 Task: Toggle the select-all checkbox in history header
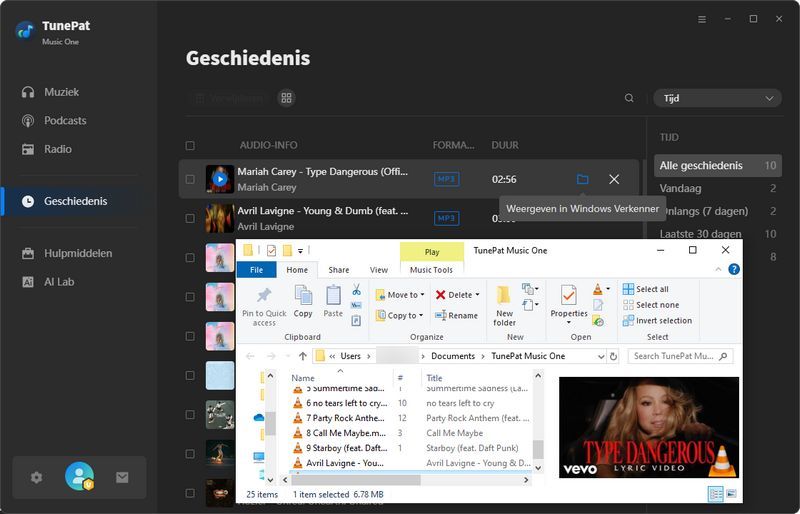pos(190,146)
